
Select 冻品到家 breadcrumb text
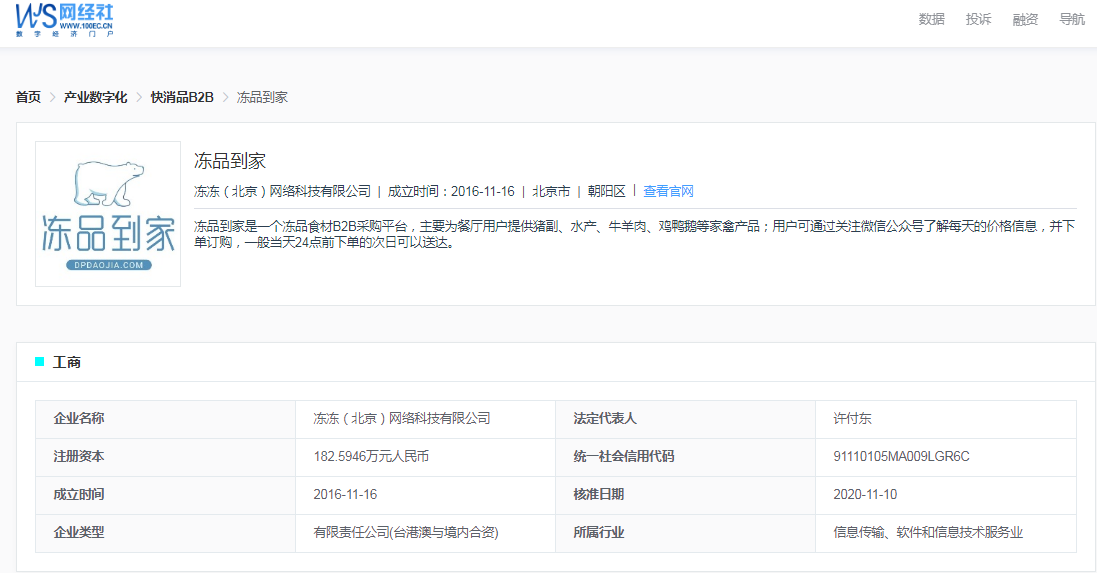click(x=262, y=97)
